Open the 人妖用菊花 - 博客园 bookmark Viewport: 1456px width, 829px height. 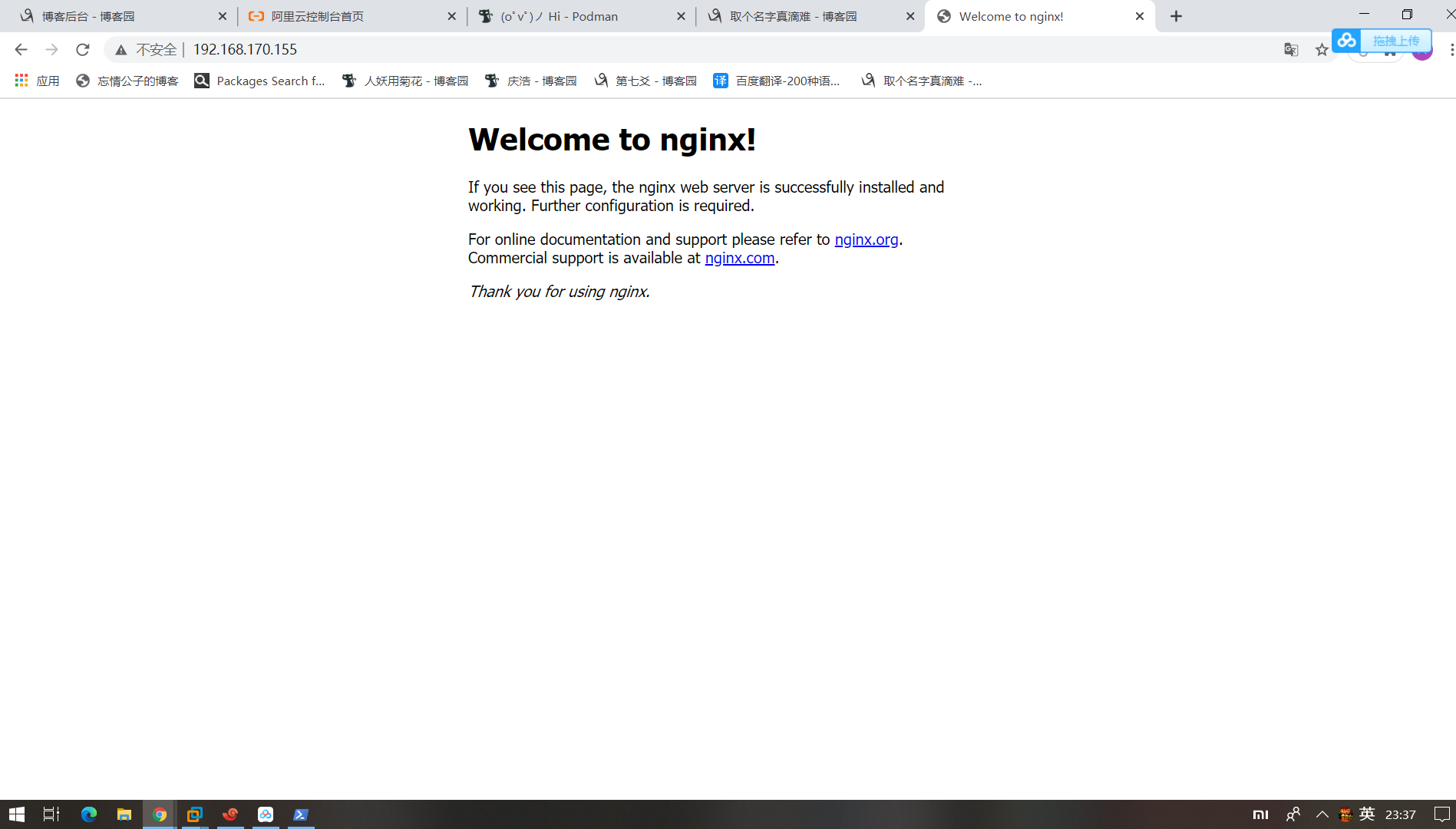click(405, 81)
